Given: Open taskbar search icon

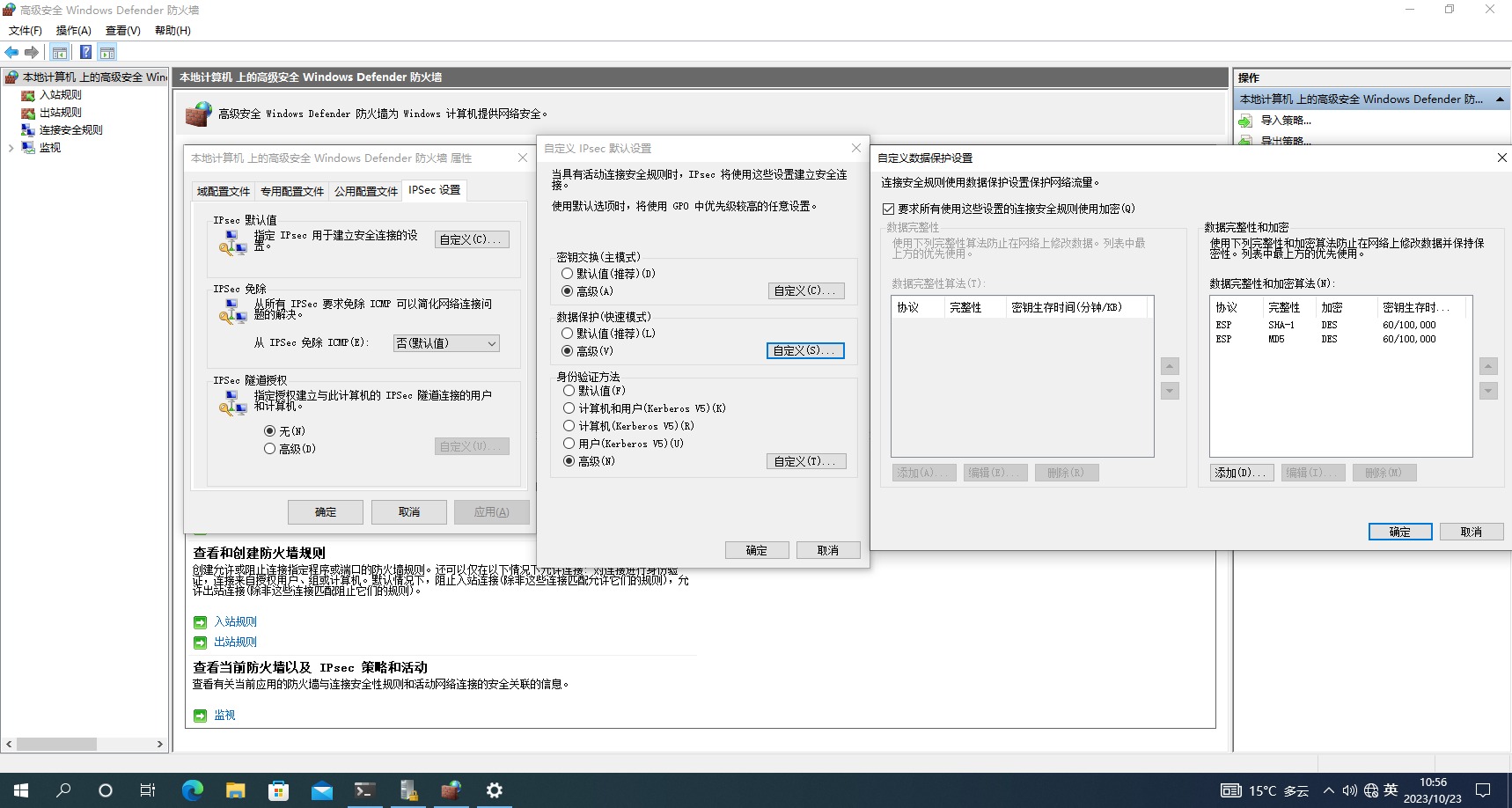Looking at the screenshot, I should coord(63,790).
